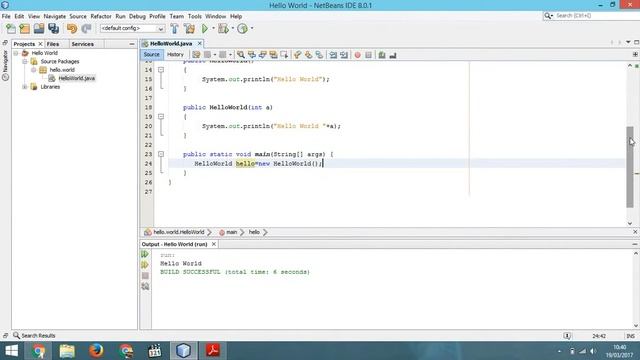Click the Debug Project toolbar icon

pyautogui.click(x=223, y=29)
